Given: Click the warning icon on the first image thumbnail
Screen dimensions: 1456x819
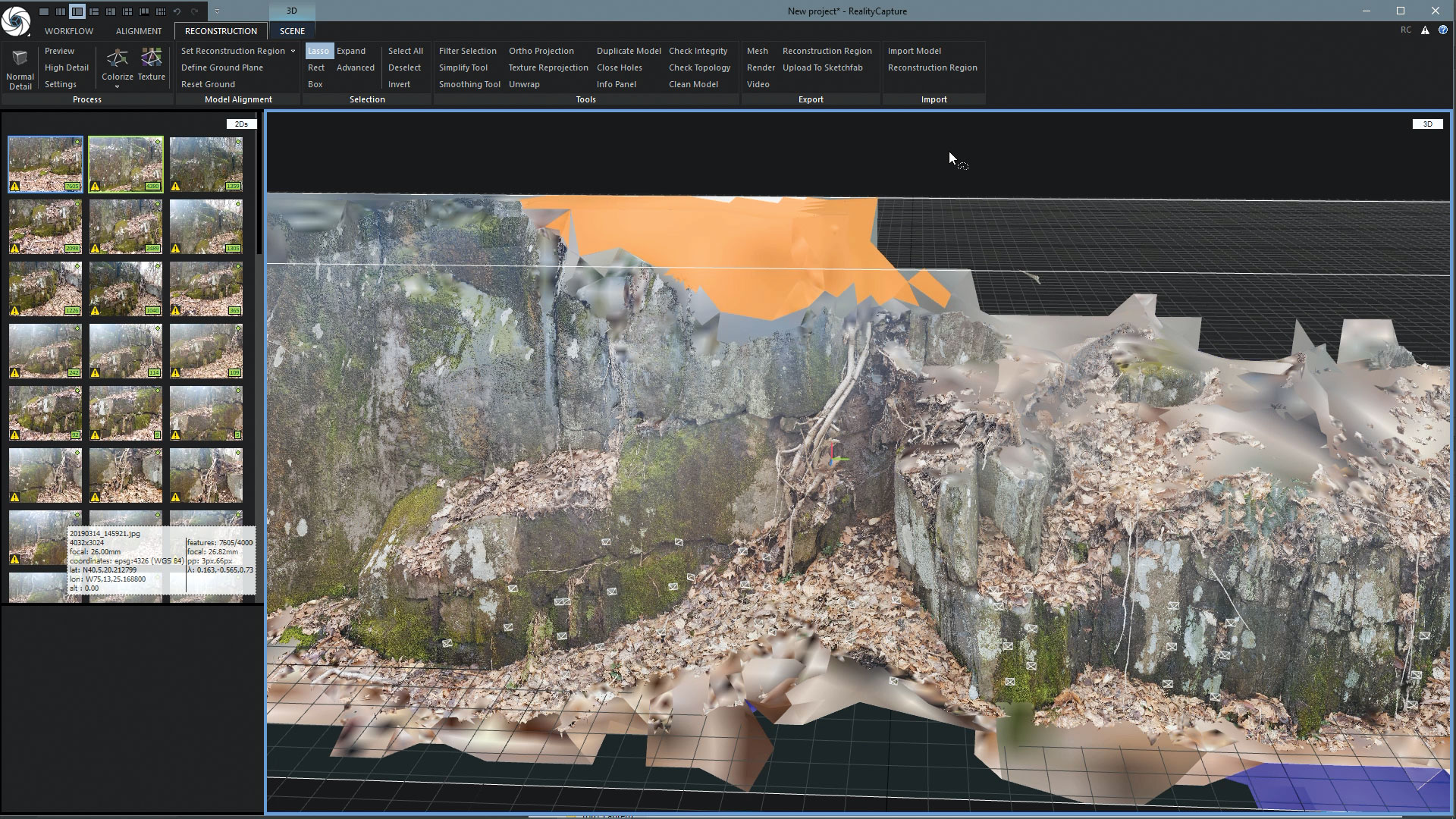Looking at the screenshot, I should (x=14, y=186).
